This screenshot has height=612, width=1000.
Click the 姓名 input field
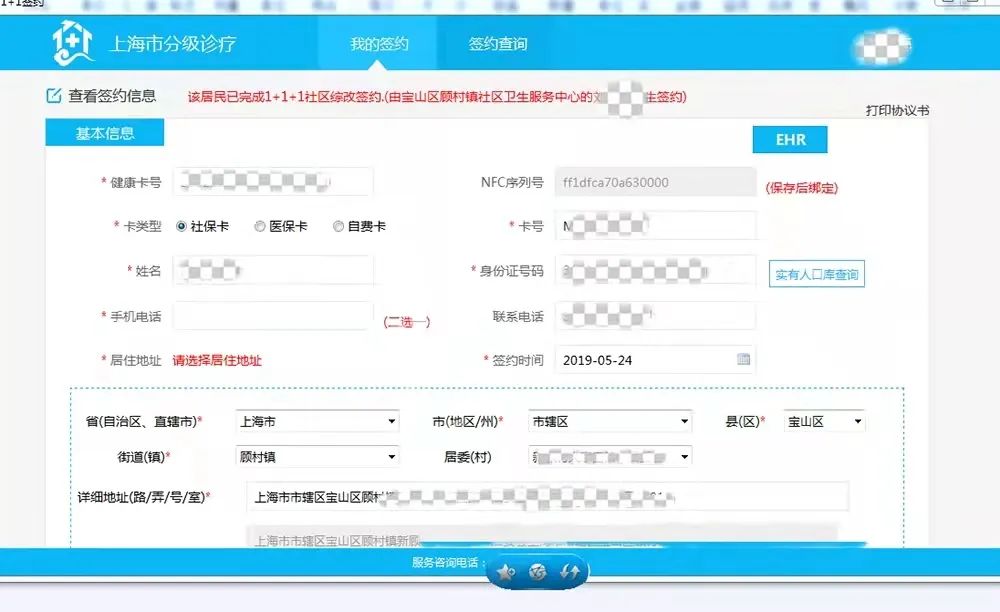(x=273, y=270)
